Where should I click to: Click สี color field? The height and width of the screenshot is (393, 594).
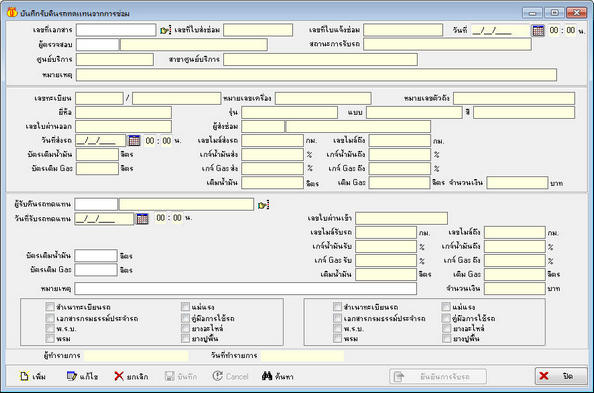point(524,113)
